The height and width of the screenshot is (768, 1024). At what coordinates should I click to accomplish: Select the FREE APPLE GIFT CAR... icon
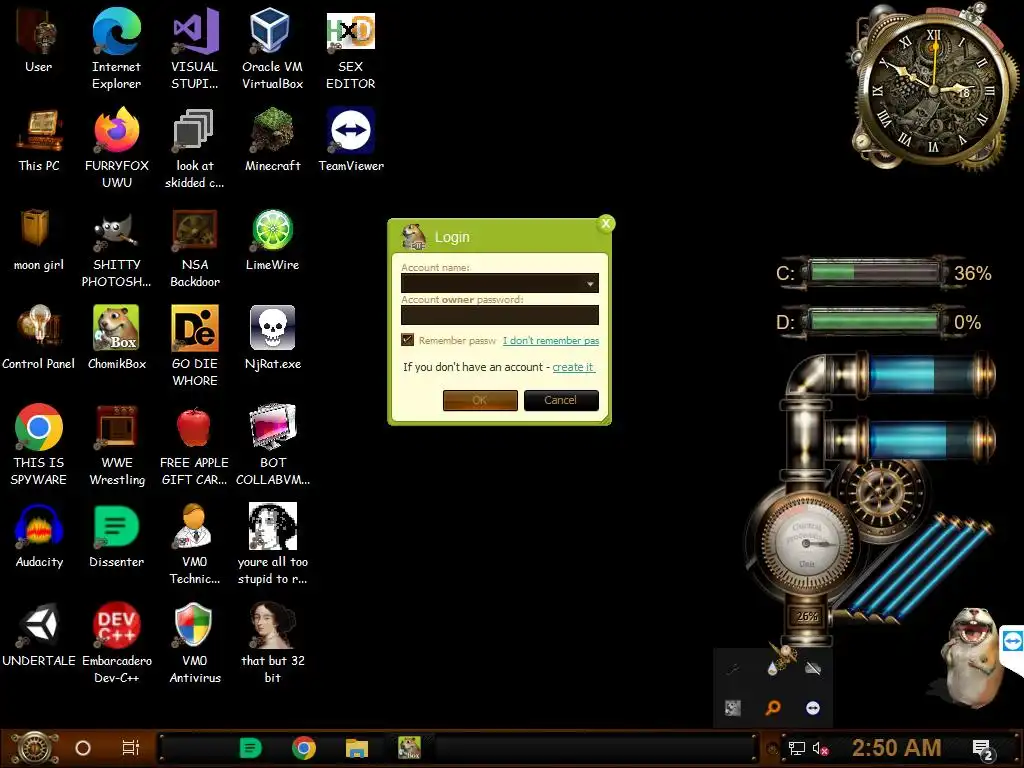click(x=195, y=445)
